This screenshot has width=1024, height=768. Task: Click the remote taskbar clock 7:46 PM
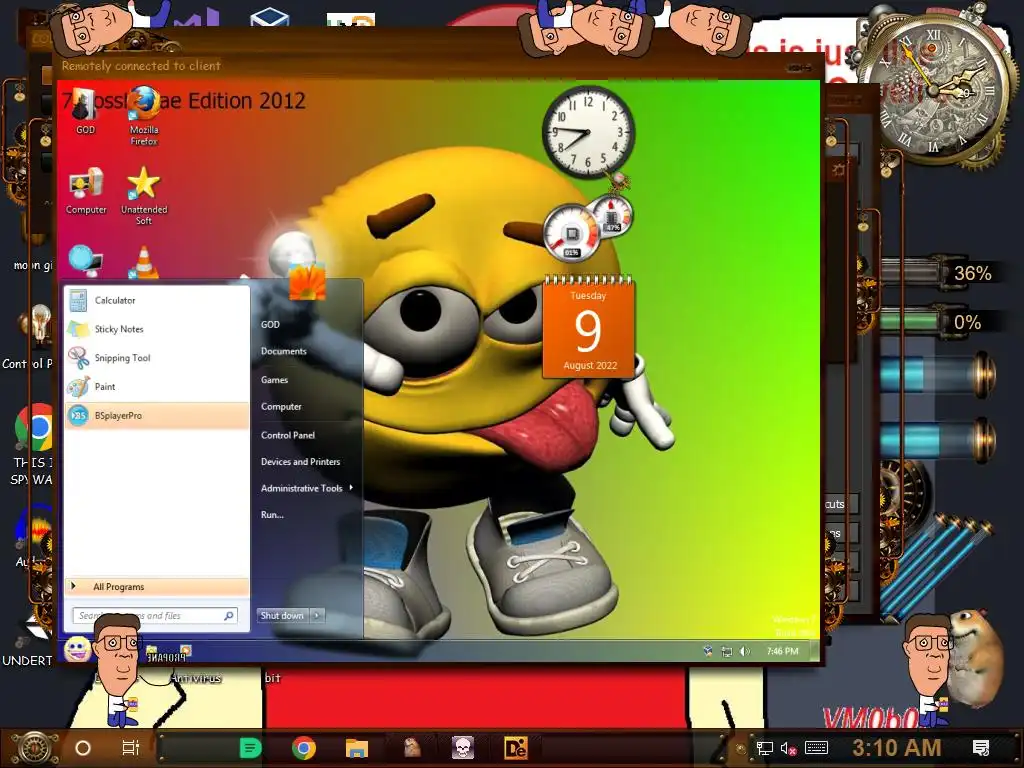click(x=782, y=651)
